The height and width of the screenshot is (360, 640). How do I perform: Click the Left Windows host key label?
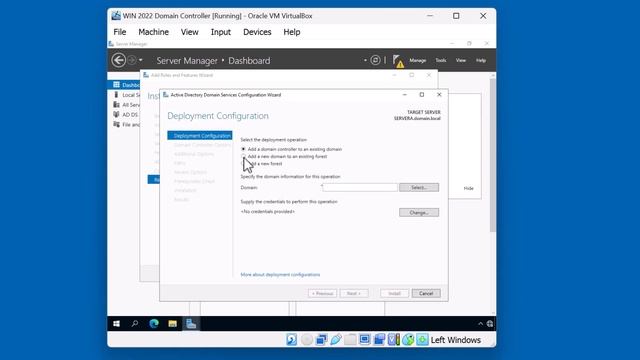[x=456, y=340]
